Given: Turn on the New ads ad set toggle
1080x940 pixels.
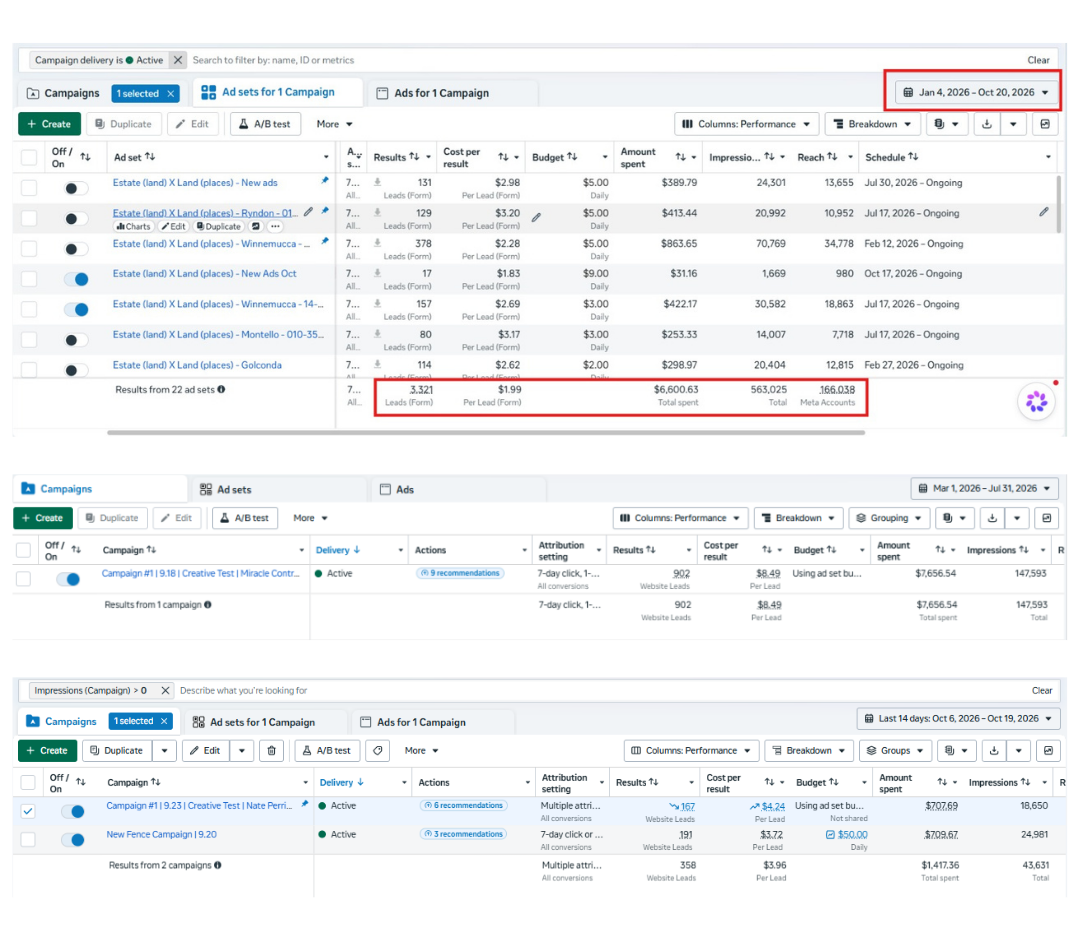Looking at the screenshot, I should point(76,188).
